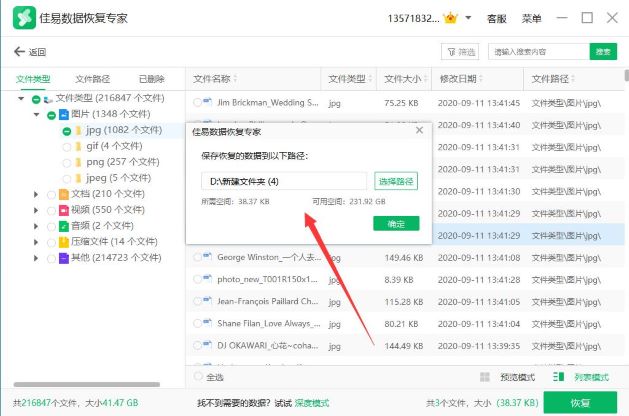Check the png folder checkbox
The width and height of the screenshot is (629, 416).
click(x=67, y=163)
